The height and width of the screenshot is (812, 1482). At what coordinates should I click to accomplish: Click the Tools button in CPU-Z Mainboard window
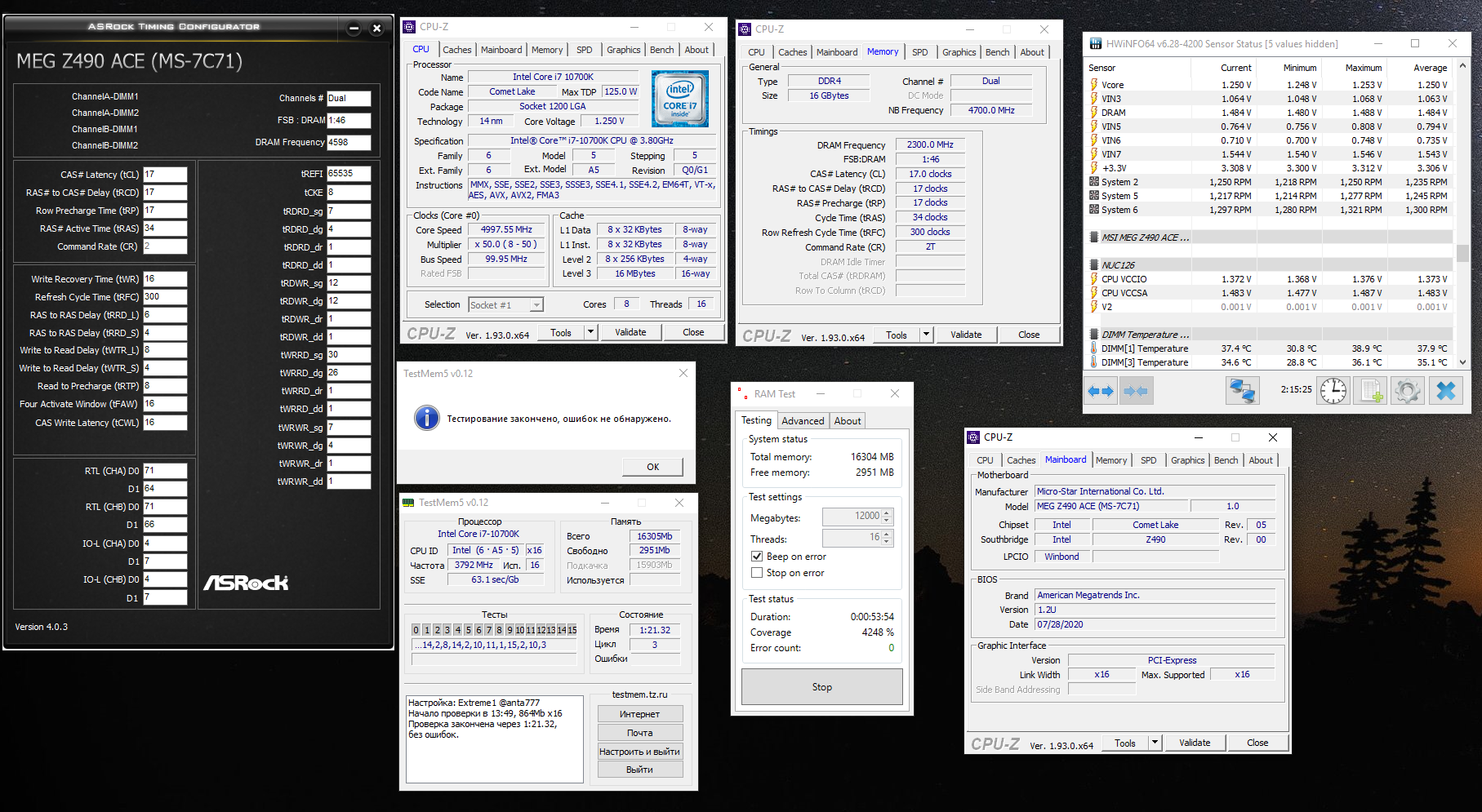point(1125,743)
